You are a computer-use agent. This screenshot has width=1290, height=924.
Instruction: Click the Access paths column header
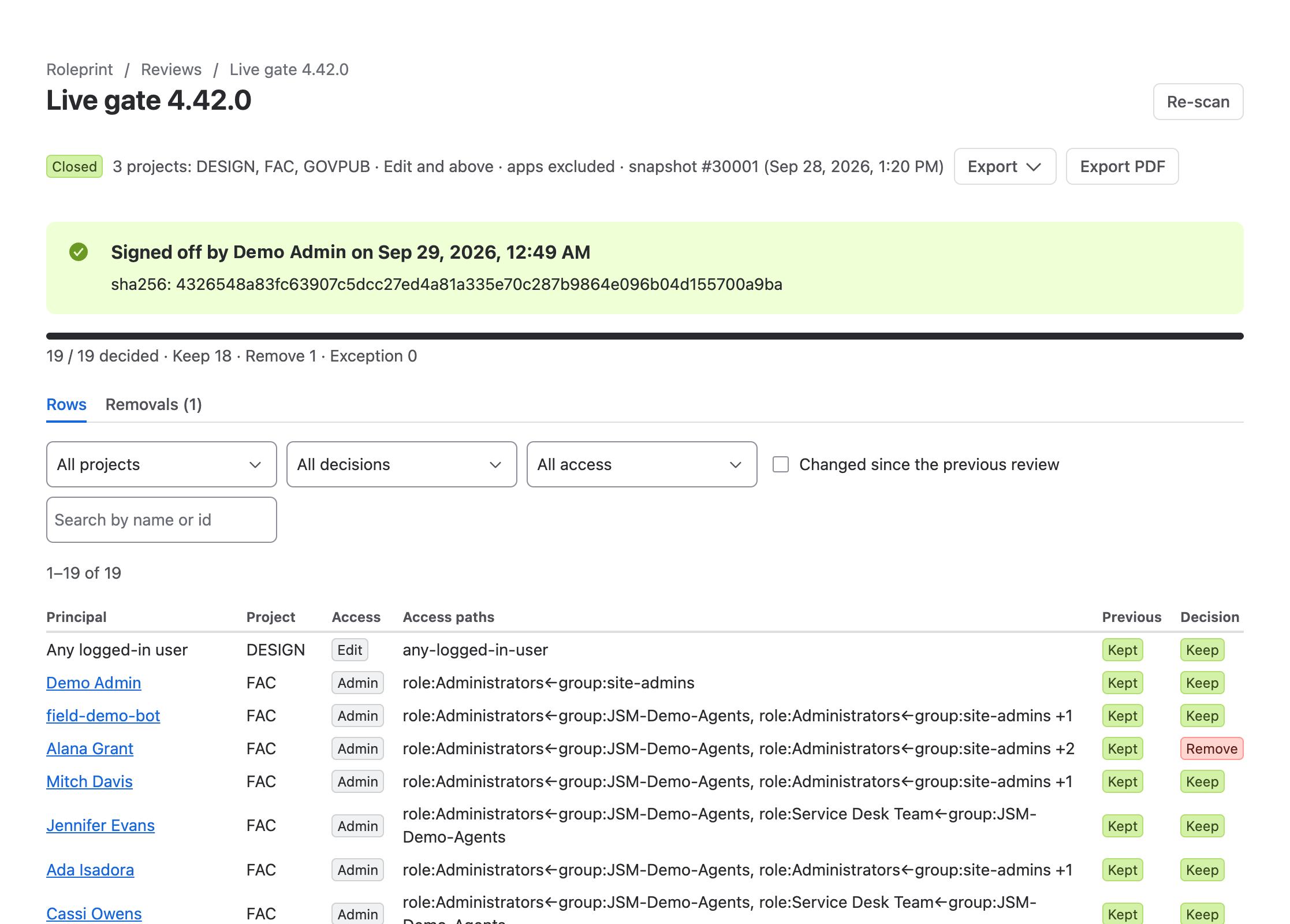click(x=449, y=617)
